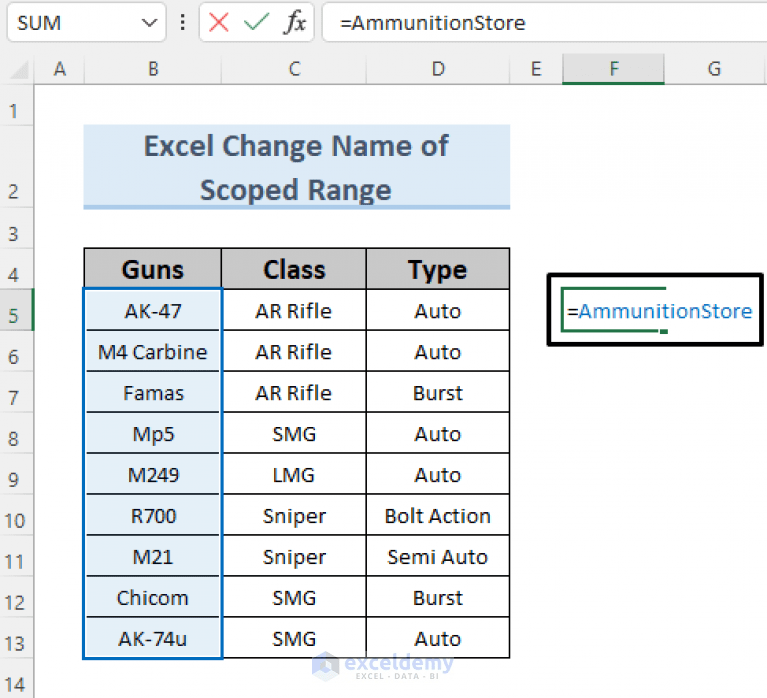Click the 'AK-47' cell
The image size is (767, 698).
click(x=153, y=310)
